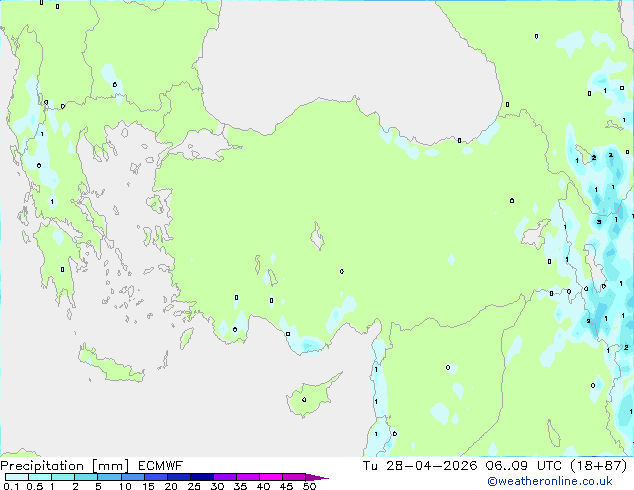Click the 0.1–0.5 mm legend color swatch
The width and height of the screenshot is (634, 490).
17,477
